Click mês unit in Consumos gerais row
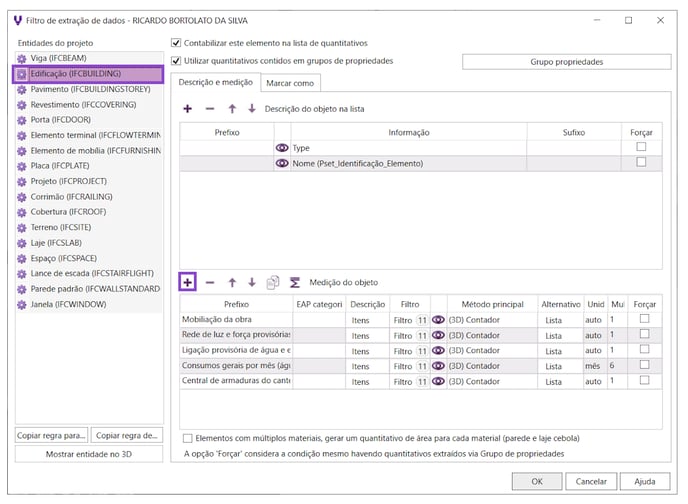The image size is (688, 504). [595, 366]
